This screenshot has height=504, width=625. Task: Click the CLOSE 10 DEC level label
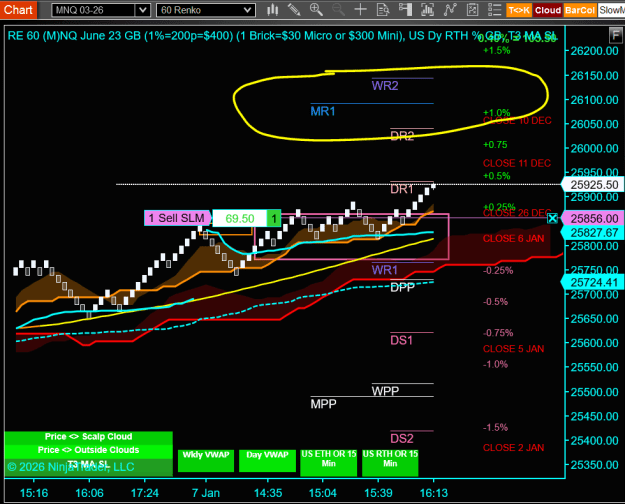517,120
